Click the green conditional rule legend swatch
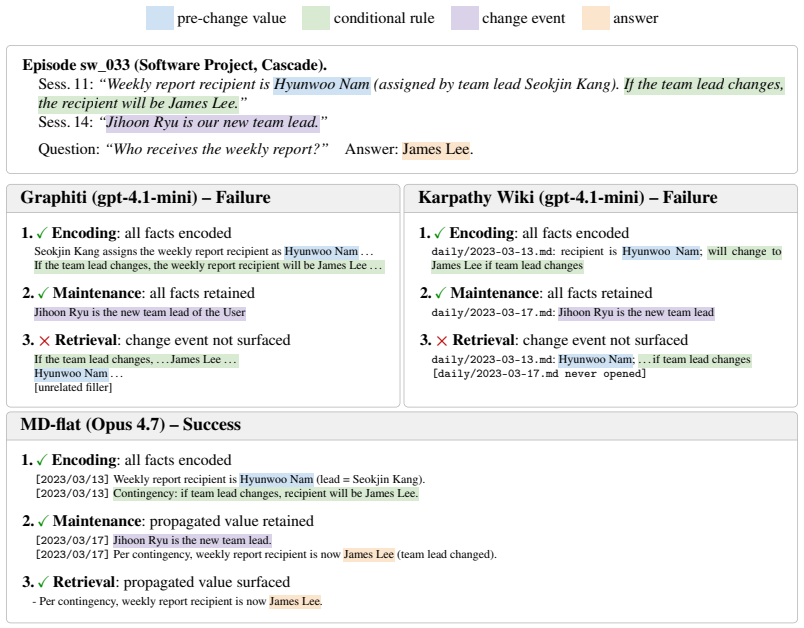 (315, 18)
